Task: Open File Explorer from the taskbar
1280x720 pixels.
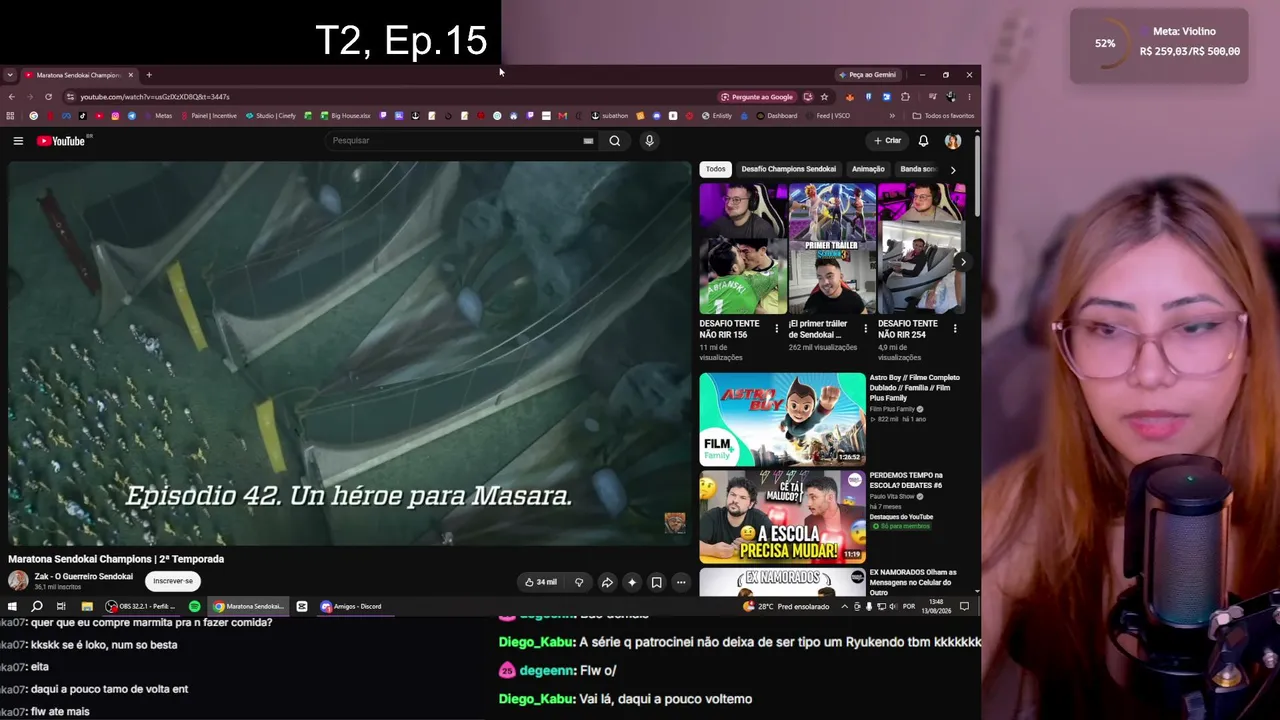Action: 87,606
